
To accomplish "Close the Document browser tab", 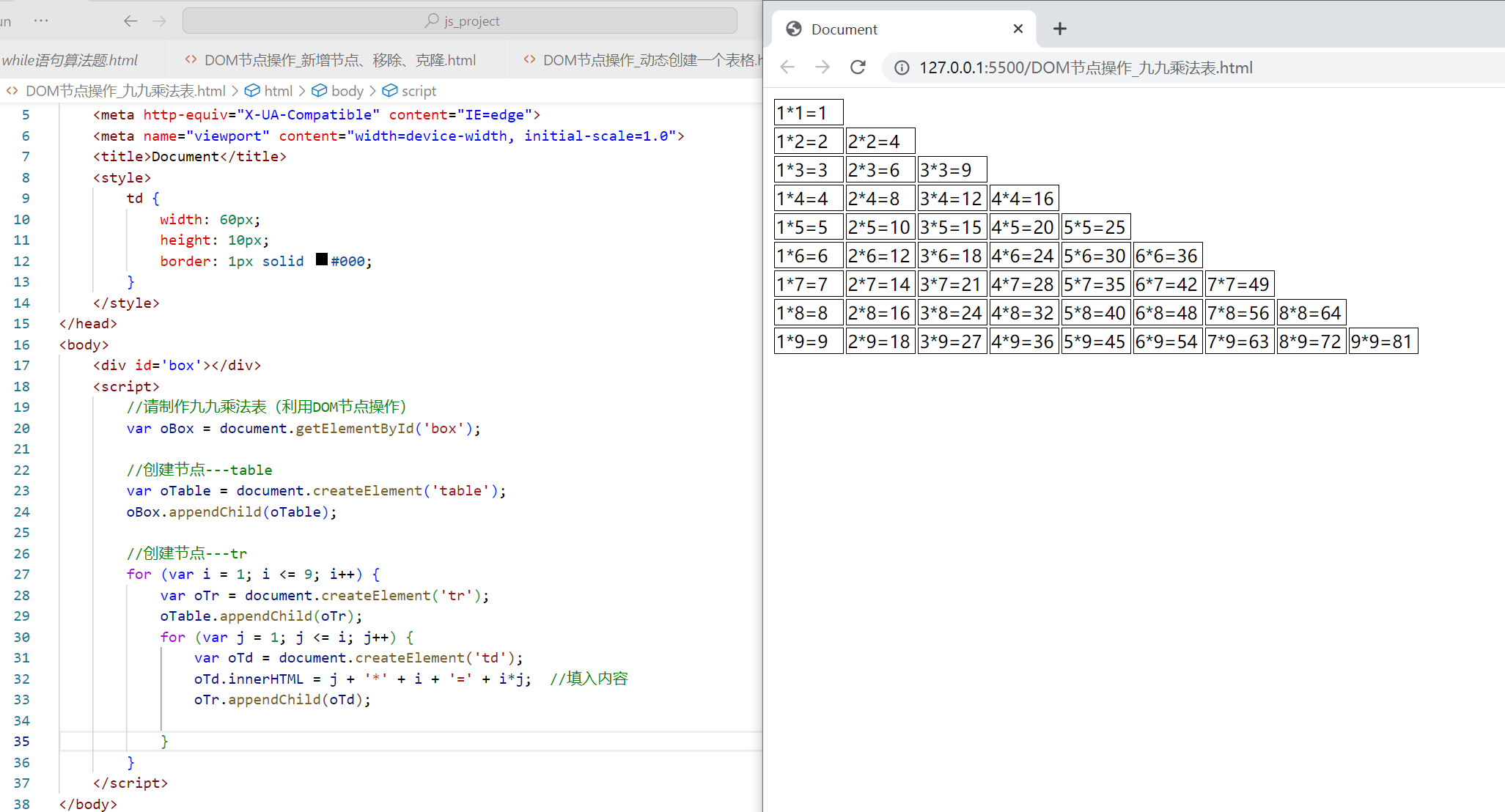I will point(1018,29).
